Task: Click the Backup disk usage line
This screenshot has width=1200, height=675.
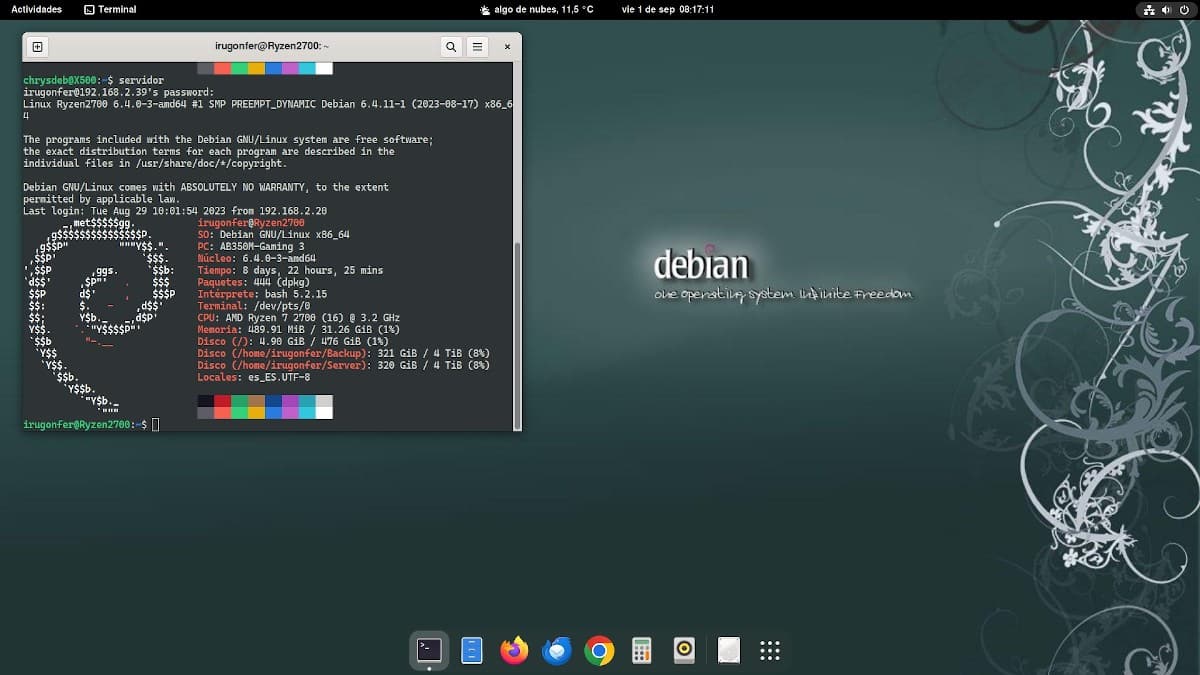Action: [x=344, y=354]
